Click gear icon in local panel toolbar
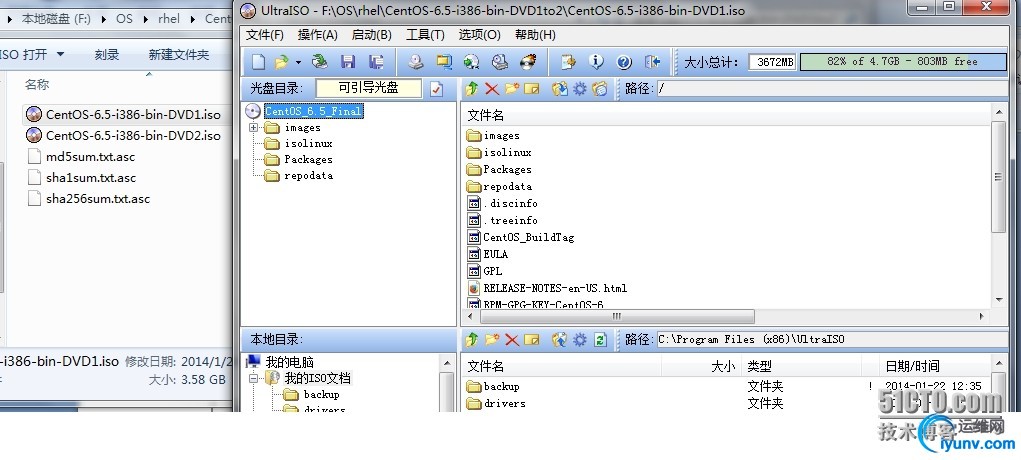Viewport: 1021px width, 460px height. (x=580, y=339)
